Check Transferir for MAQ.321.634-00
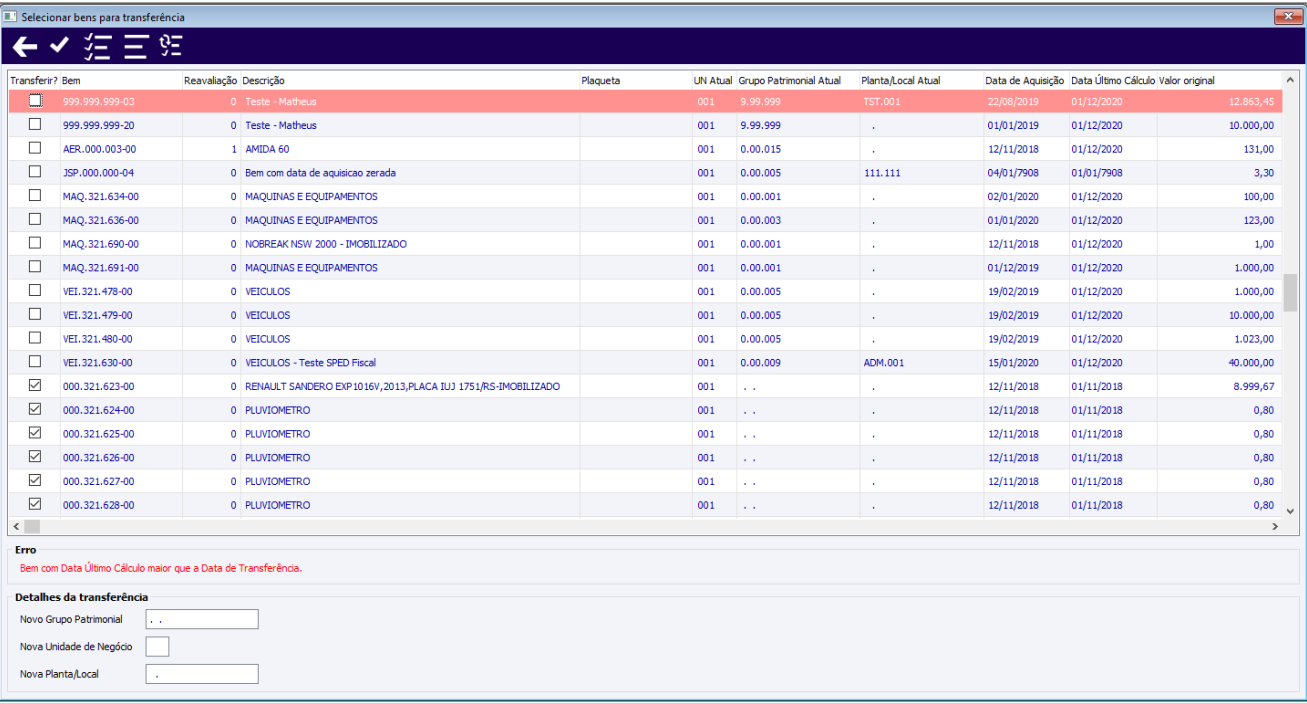This screenshot has width=1307, height=704. click(35, 195)
